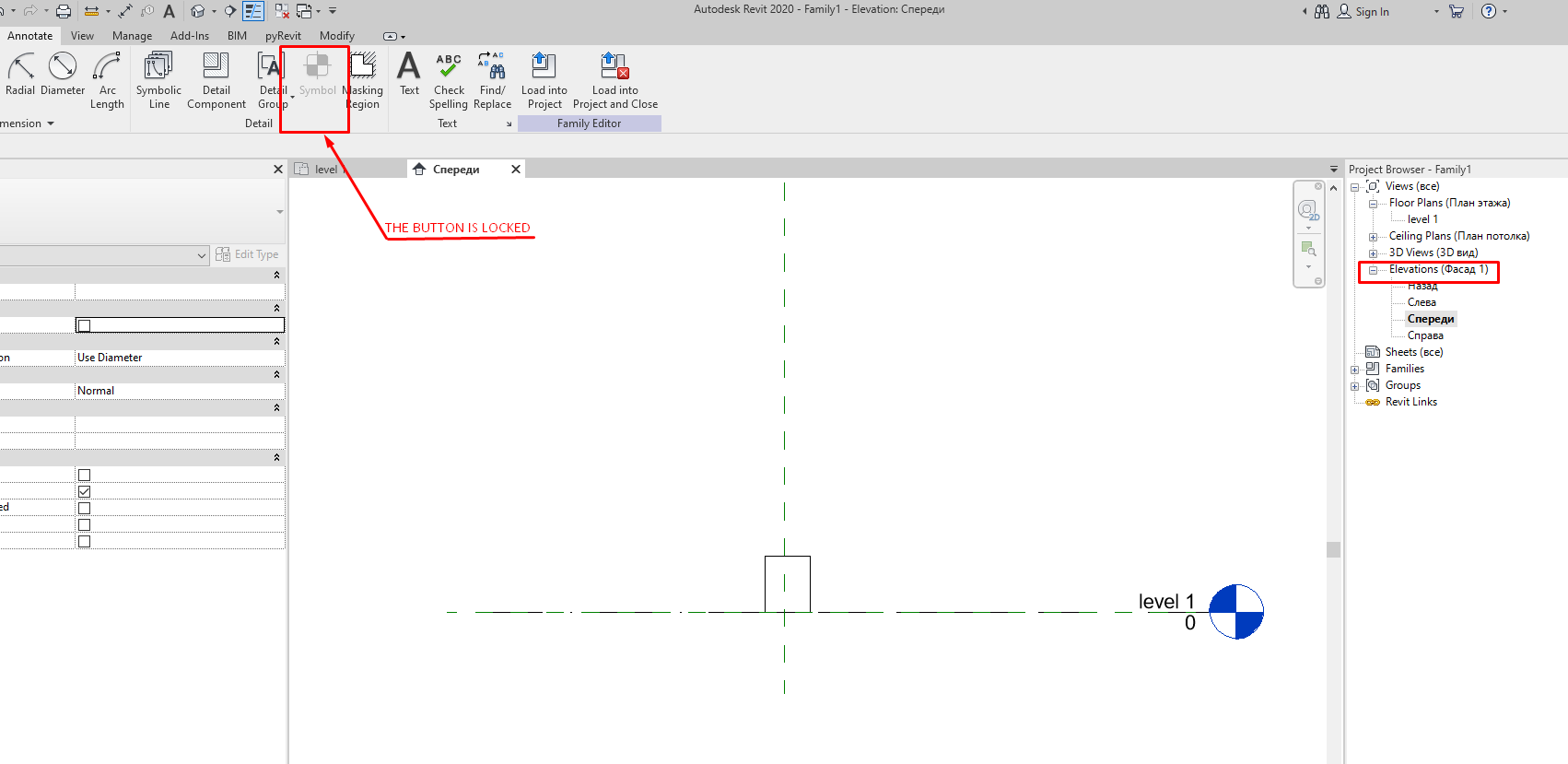Open the Add-Ins ribbon tab
1568x764 pixels.
pyautogui.click(x=190, y=36)
